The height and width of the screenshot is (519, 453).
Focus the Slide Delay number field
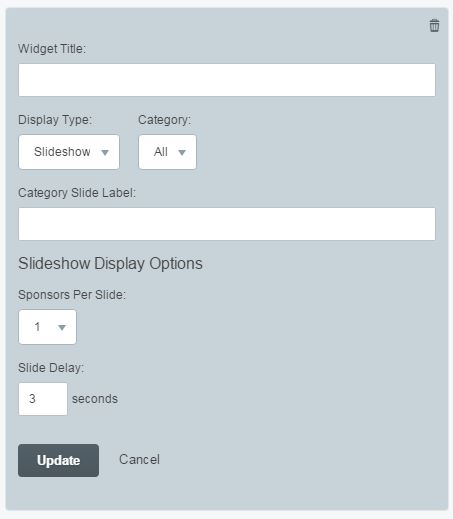43,399
